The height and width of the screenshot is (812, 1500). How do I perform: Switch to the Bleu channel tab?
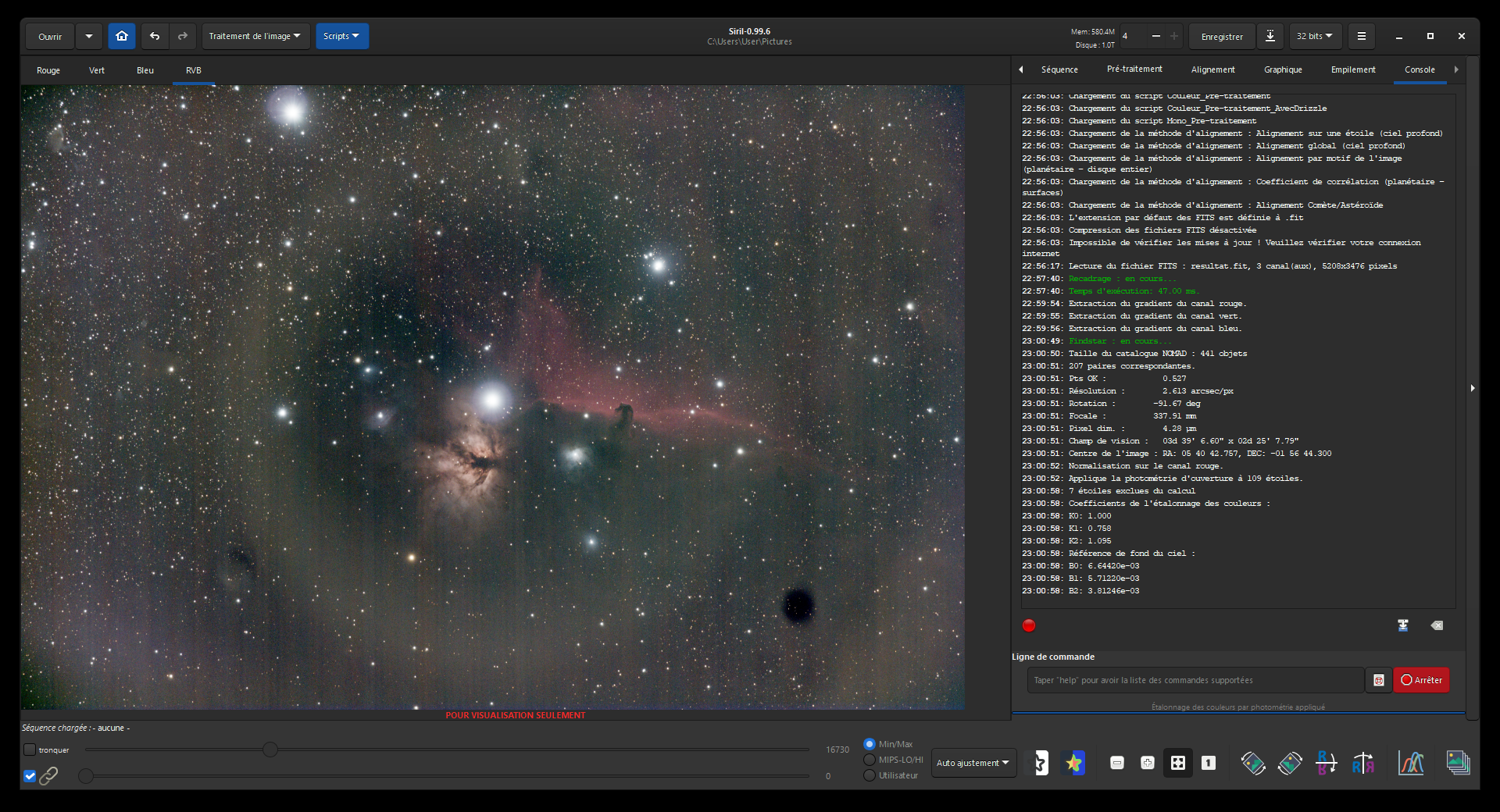(x=145, y=70)
